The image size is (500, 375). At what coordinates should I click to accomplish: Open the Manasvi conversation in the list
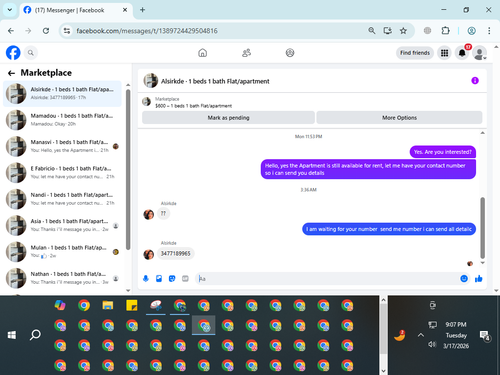62,146
